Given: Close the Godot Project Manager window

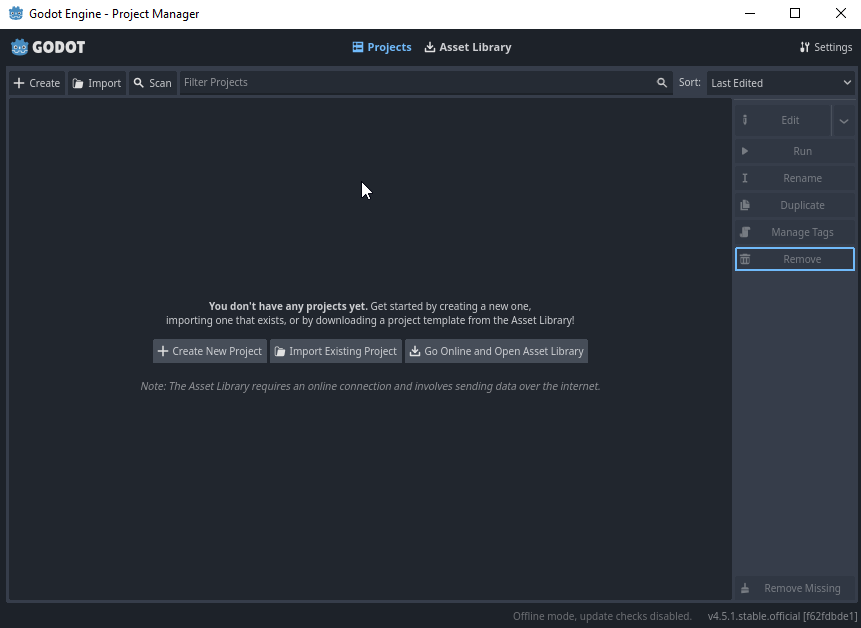Looking at the screenshot, I should tap(840, 13).
